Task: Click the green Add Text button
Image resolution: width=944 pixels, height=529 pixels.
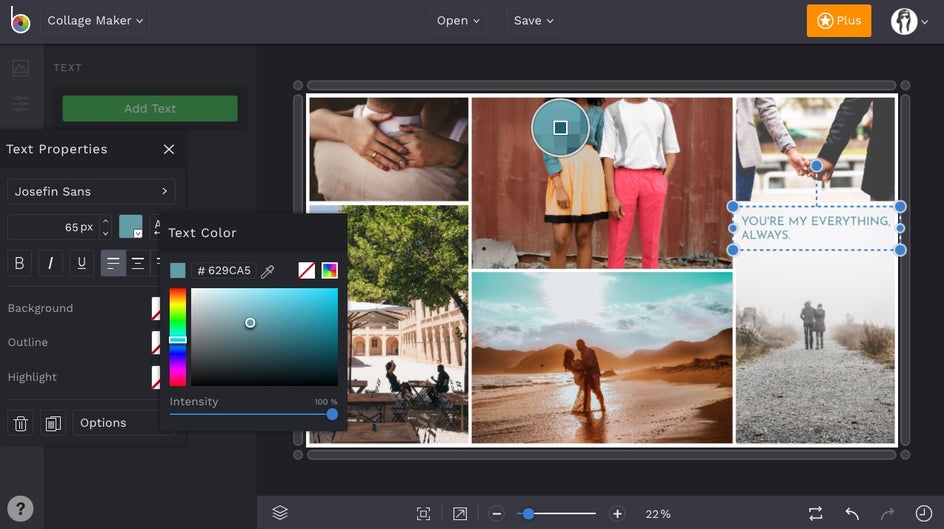Action: pos(150,108)
